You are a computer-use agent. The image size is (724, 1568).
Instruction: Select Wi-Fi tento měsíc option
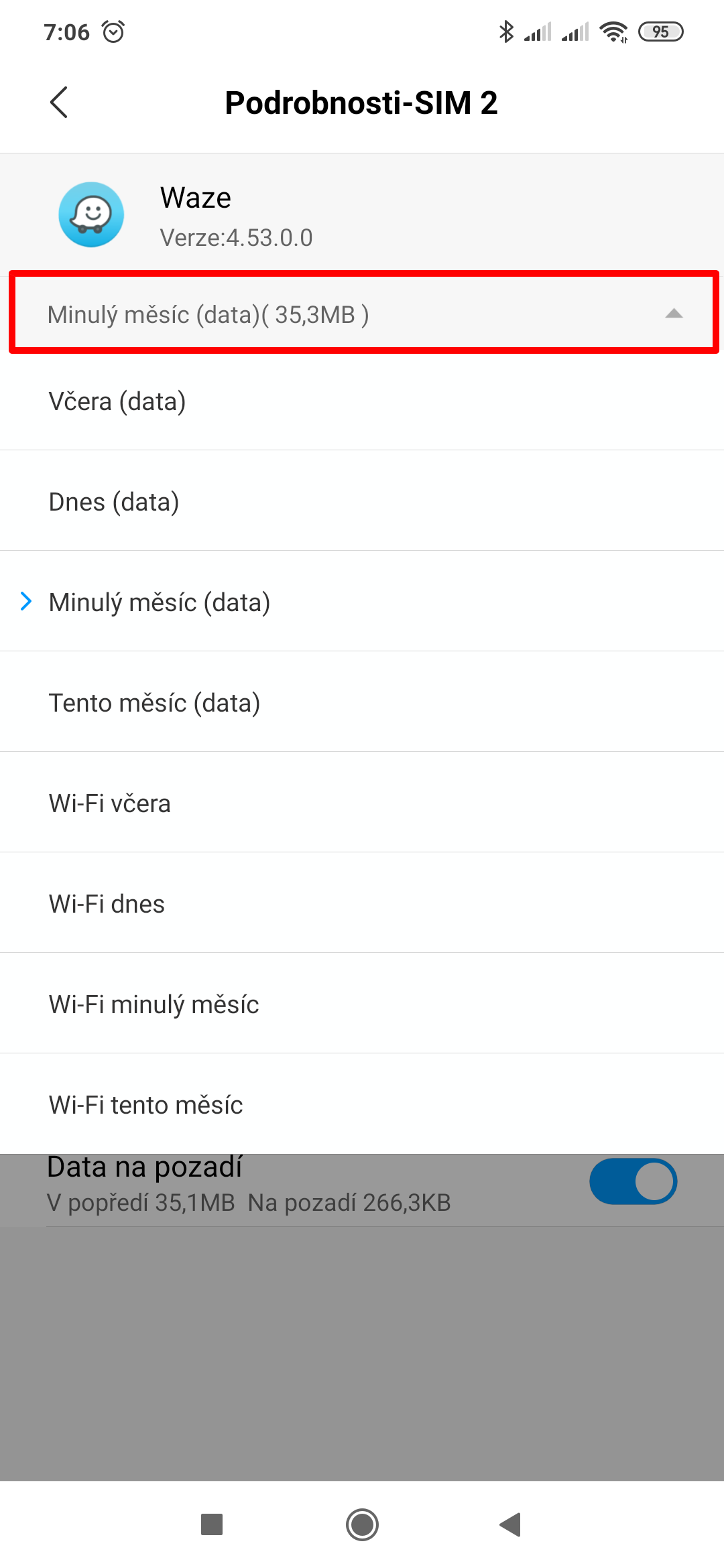click(x=145, y=1105)
